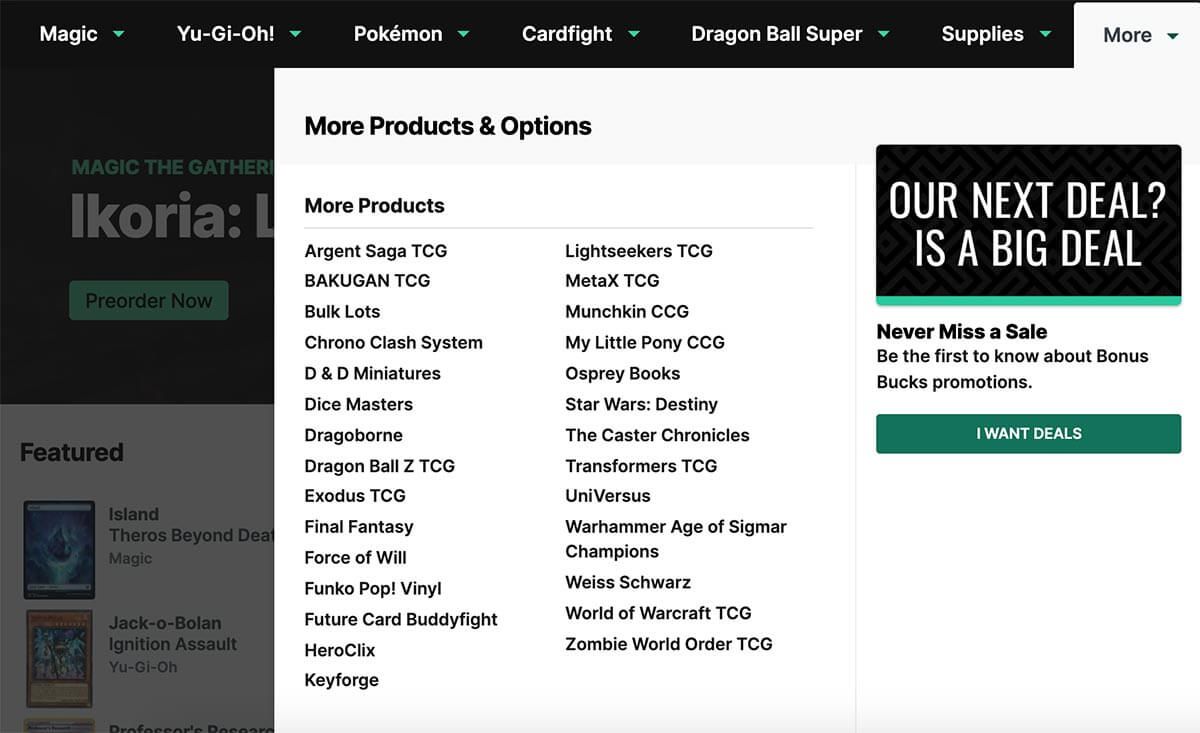Go to Dragoborne products

354,436
